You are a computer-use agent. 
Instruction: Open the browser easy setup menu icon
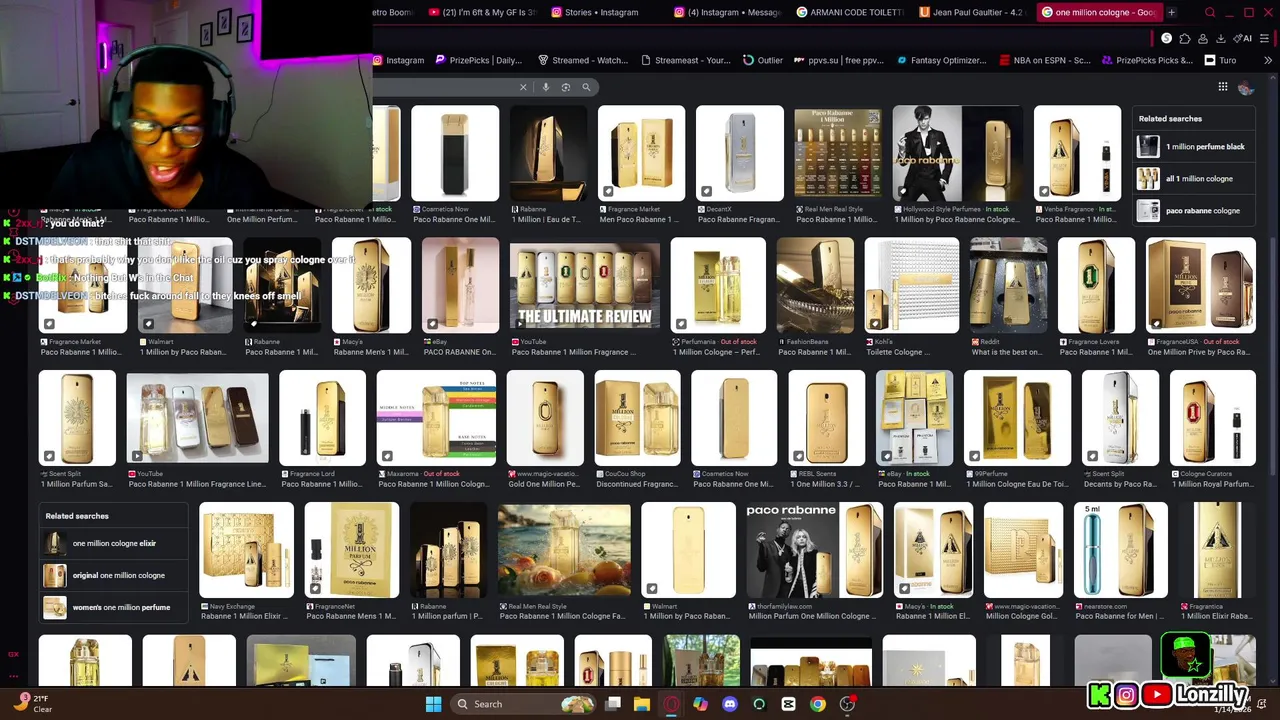point(1265,38)
